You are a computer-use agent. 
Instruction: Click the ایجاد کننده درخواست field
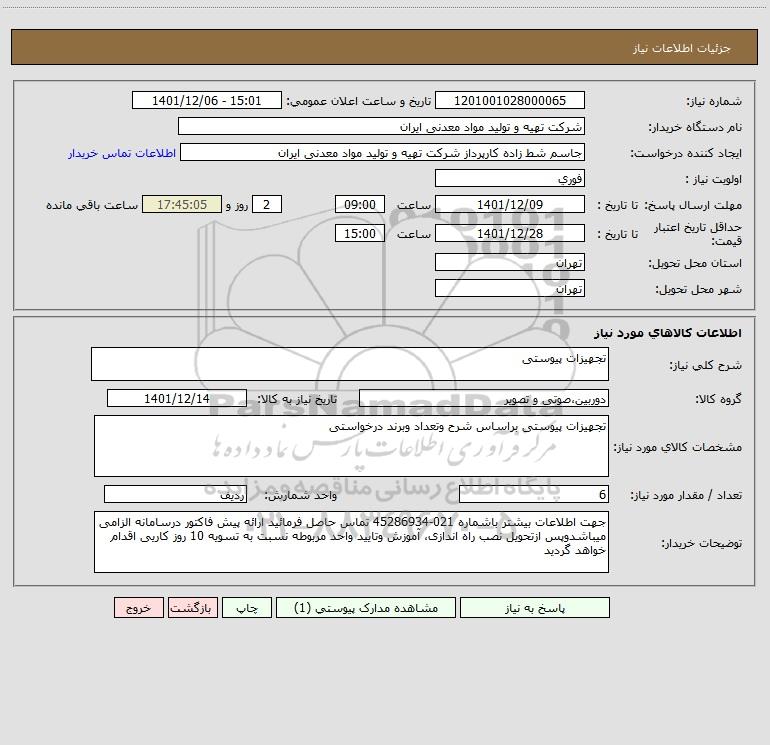coord(383,152)
